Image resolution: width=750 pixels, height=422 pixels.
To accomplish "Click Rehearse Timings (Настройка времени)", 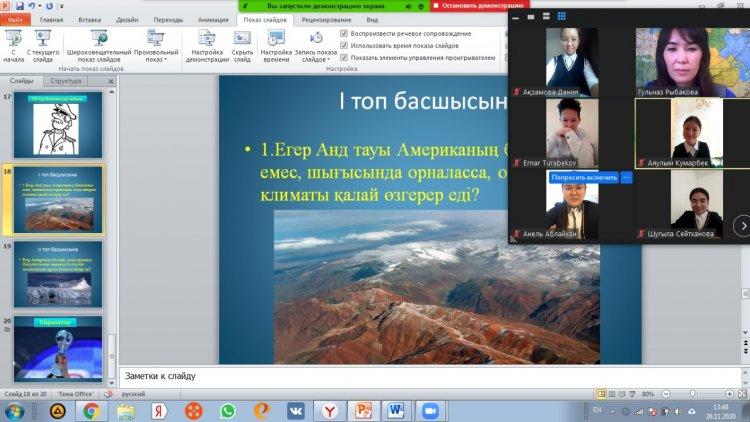I will coord(276,44).
